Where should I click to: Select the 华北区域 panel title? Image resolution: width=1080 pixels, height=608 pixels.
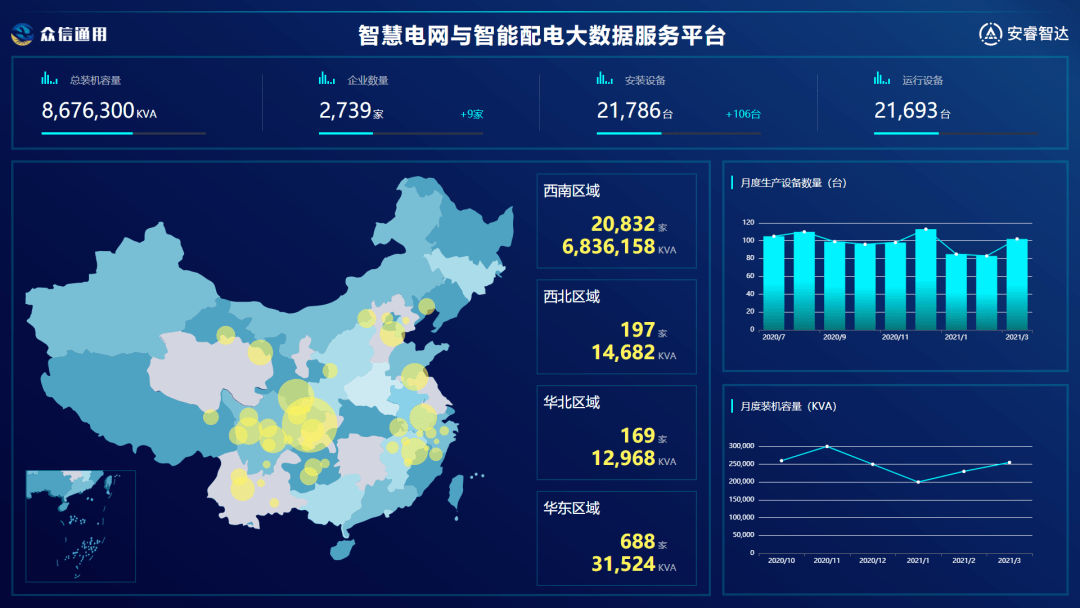[x=573, y=402]
